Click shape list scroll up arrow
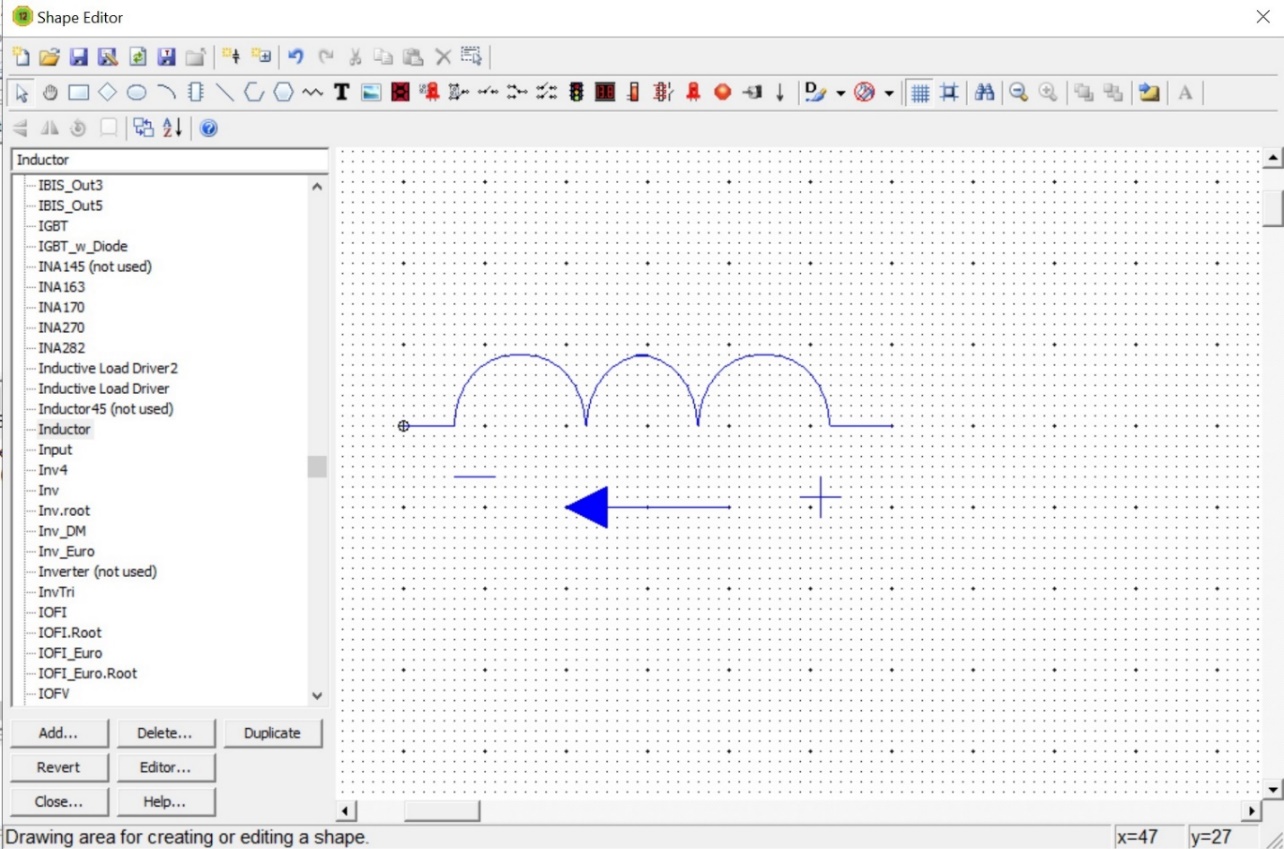The width and height of the screenshot is (1284, 849). (317, 186)
